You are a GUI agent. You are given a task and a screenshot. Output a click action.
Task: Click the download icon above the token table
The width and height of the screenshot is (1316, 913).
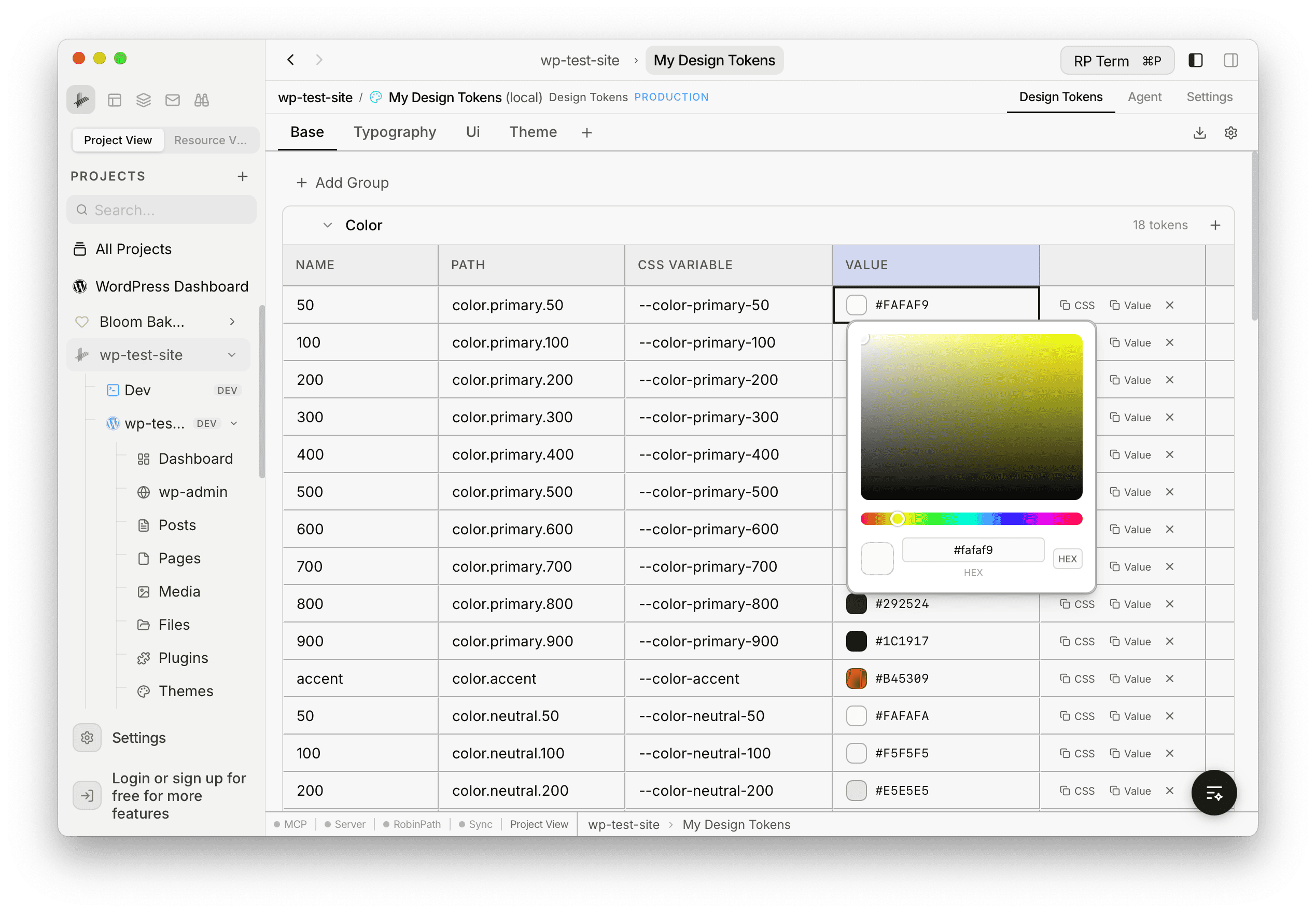point(1199,132)
